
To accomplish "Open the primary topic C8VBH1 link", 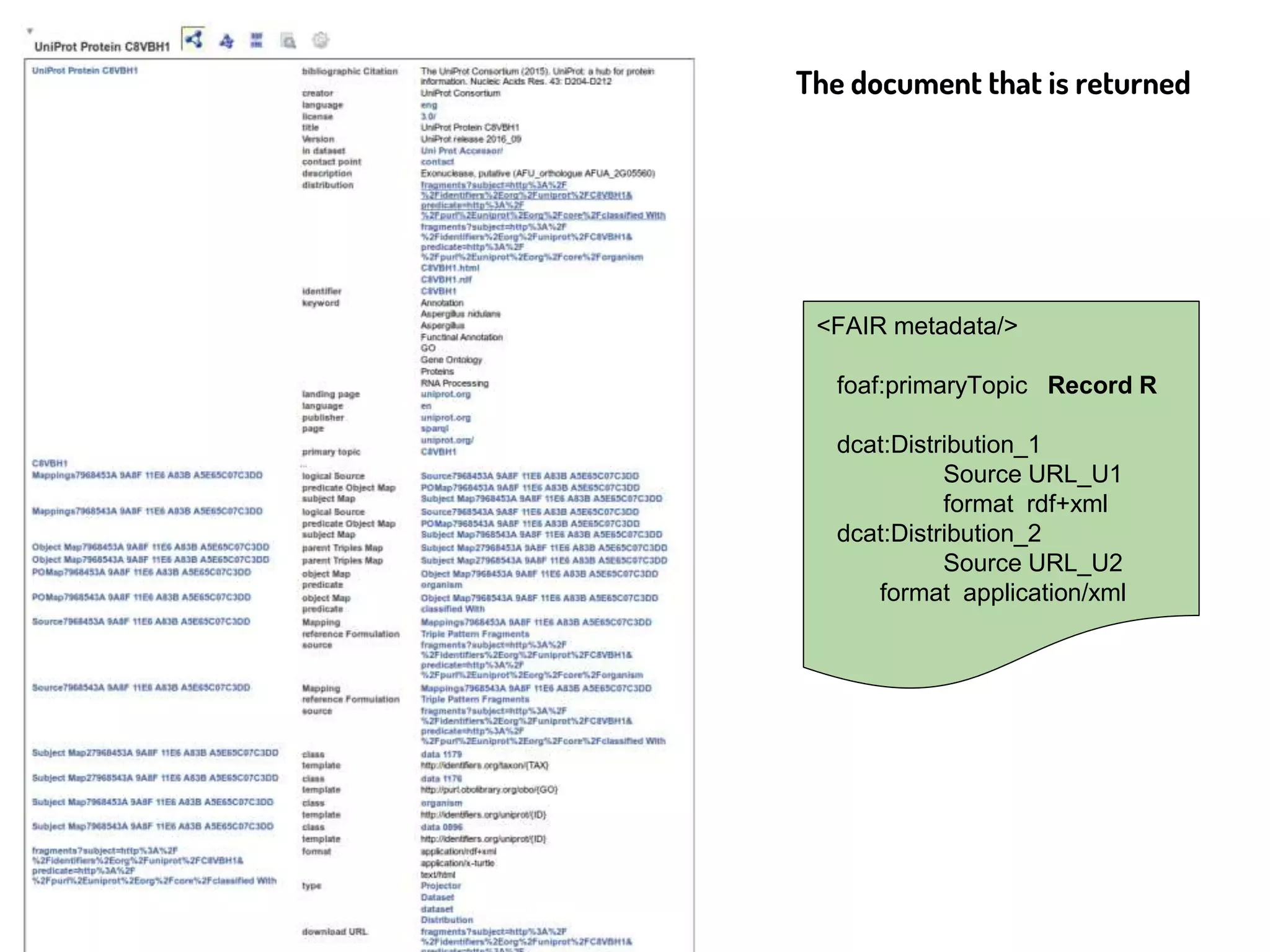I will (438, 452).
